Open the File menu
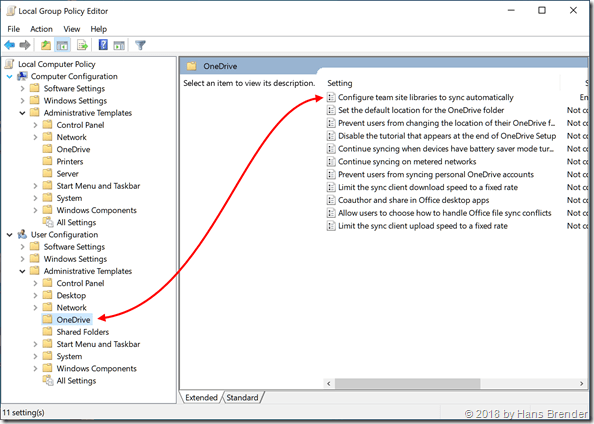The height and width of the screenshot is (424, 594). click(14, 29)
